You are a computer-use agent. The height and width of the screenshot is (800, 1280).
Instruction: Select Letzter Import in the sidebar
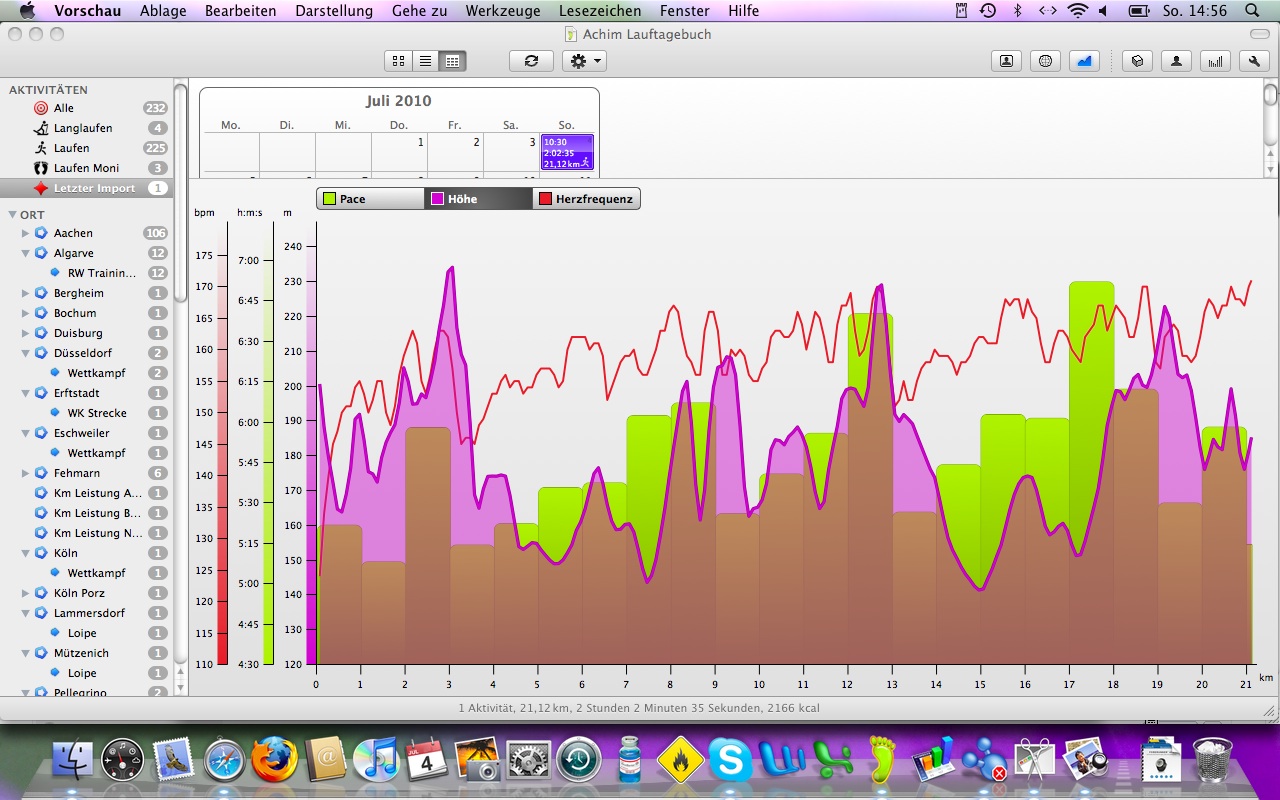click(x=94, y=188)
